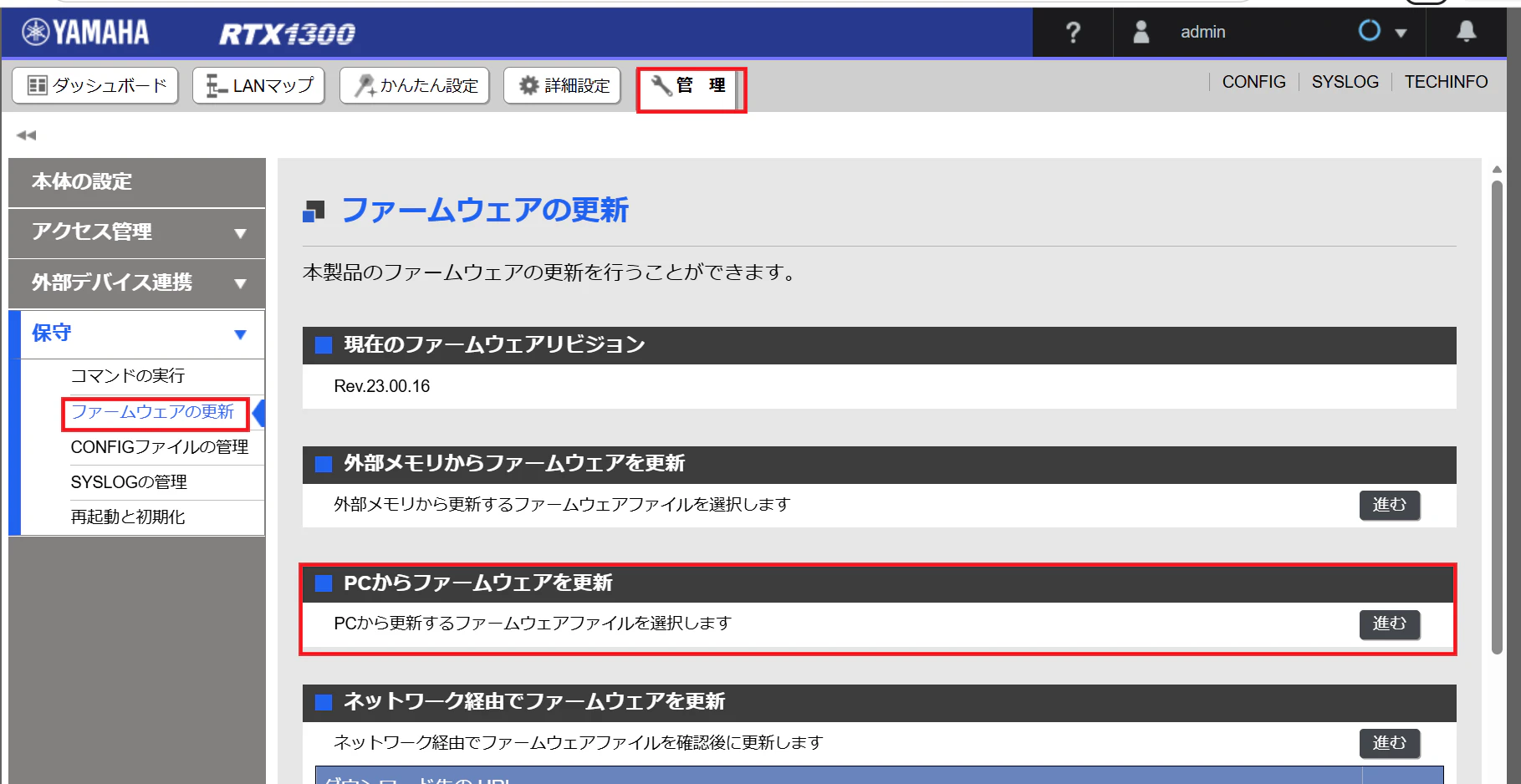Open the notification bell icon
Image resolution: width=1521 pixels, height=784 pixels.
[x=1466, y=32]
